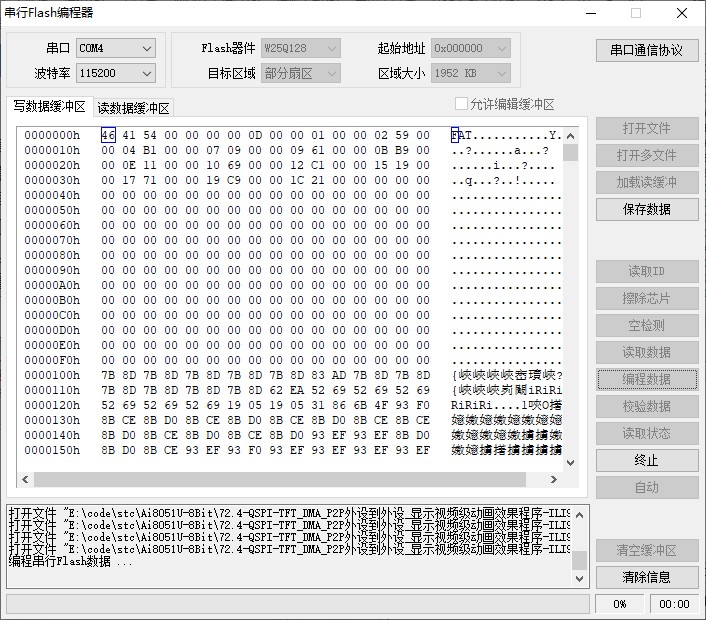The image size is (706, 620).
Task: Open the 区域大小 1952 KB dropdown
Action: click(471, 73)
